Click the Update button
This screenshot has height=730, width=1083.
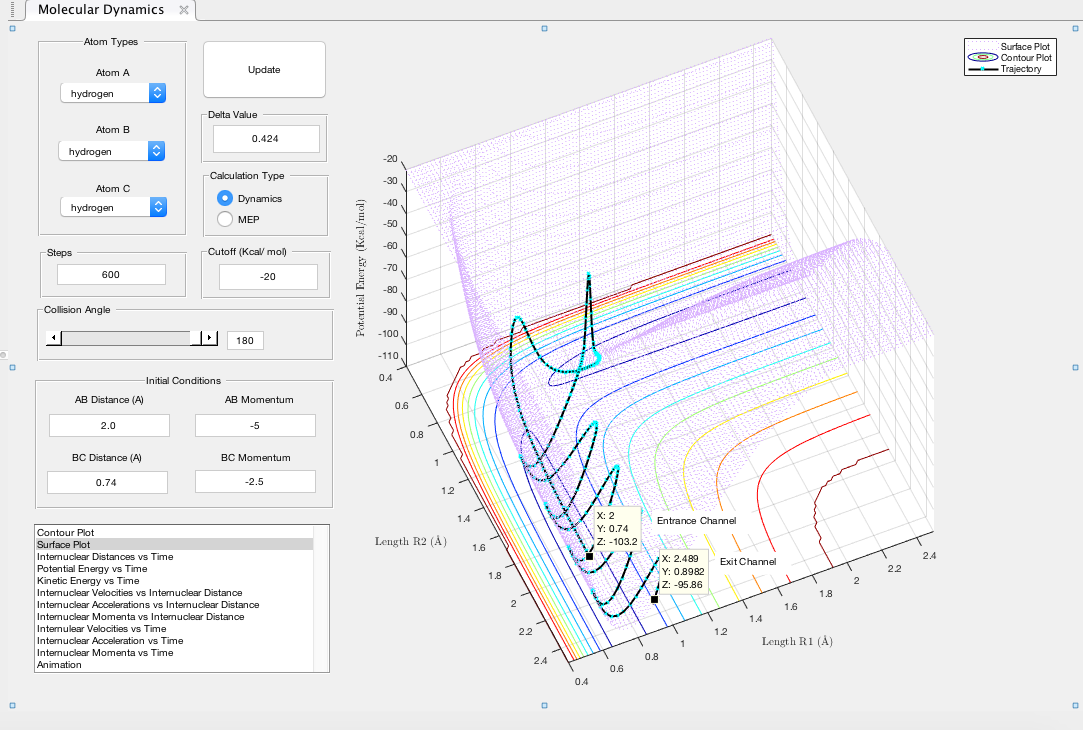264,70
